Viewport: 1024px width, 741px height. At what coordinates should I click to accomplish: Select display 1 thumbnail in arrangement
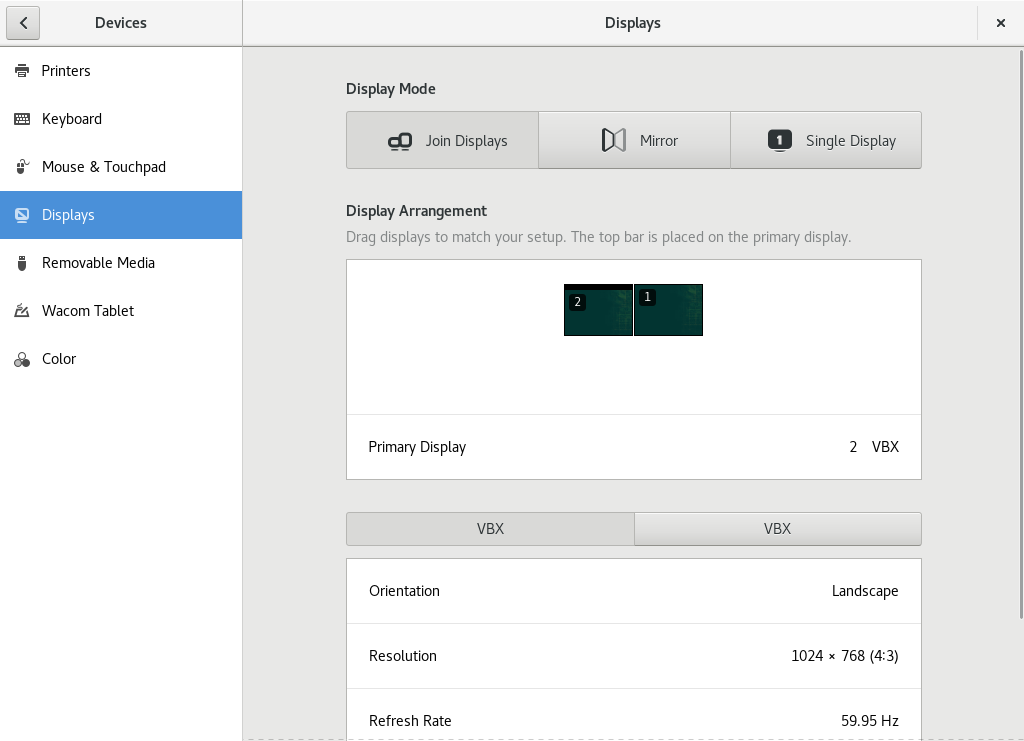(668, 311)
